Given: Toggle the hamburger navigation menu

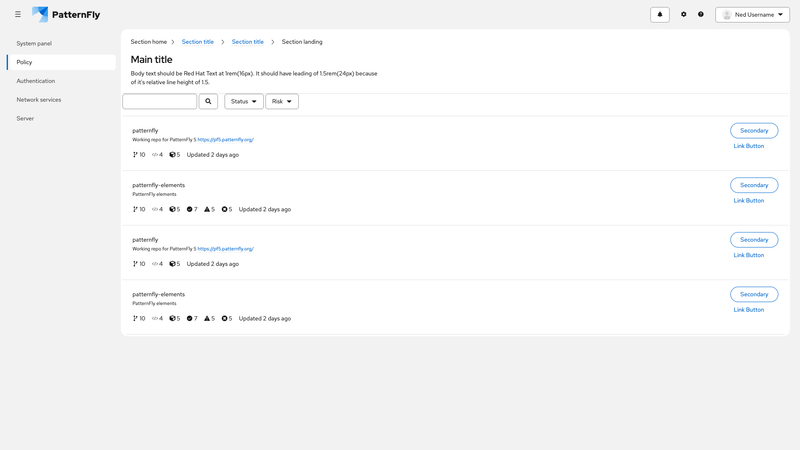Looking at the screenshot, I should tap(18, 14).
